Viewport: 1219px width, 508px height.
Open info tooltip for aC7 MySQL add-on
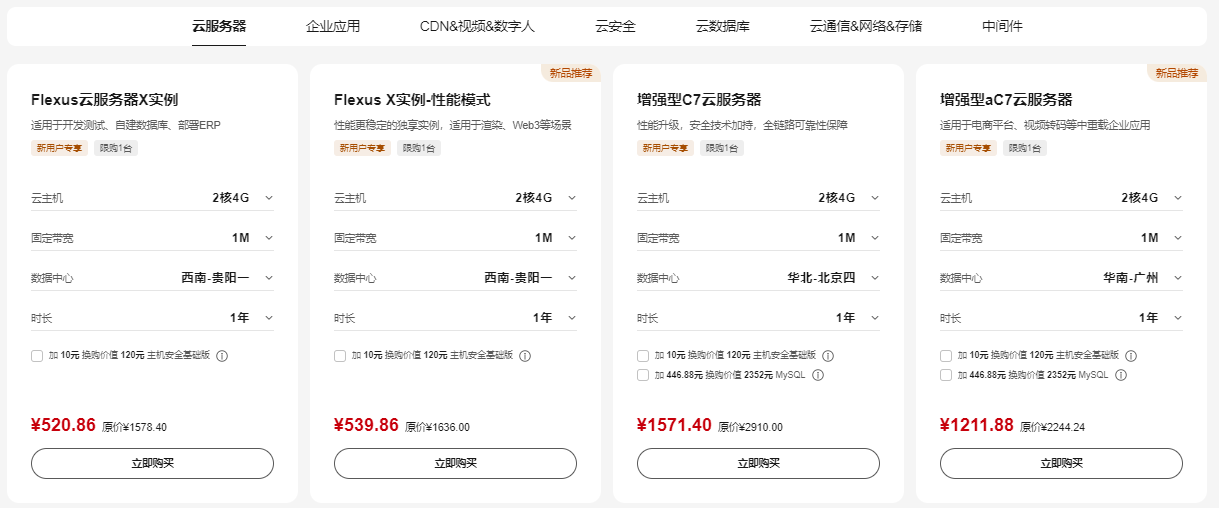pos(1121,375)
